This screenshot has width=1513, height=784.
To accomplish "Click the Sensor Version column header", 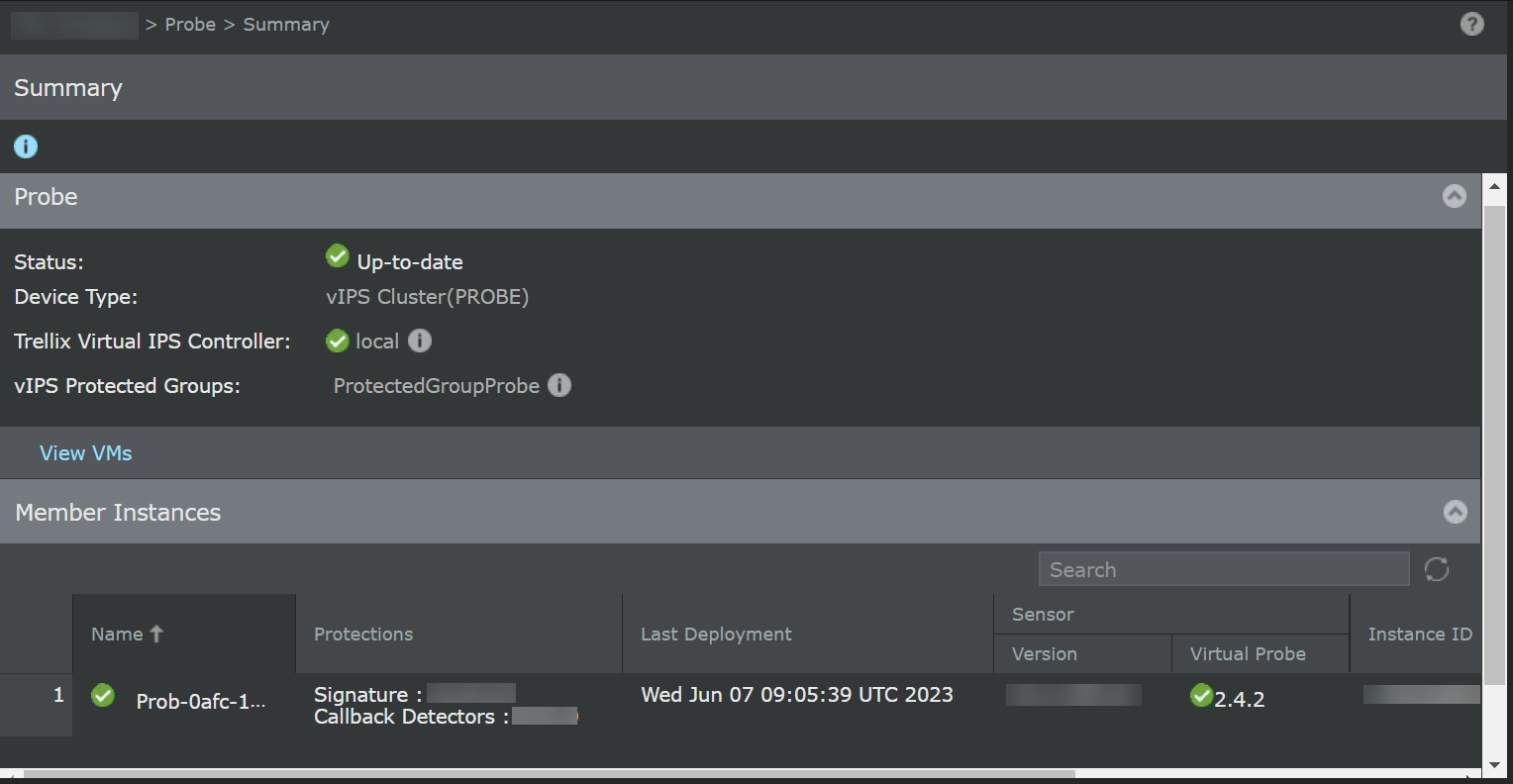I will click(1082, 653).
